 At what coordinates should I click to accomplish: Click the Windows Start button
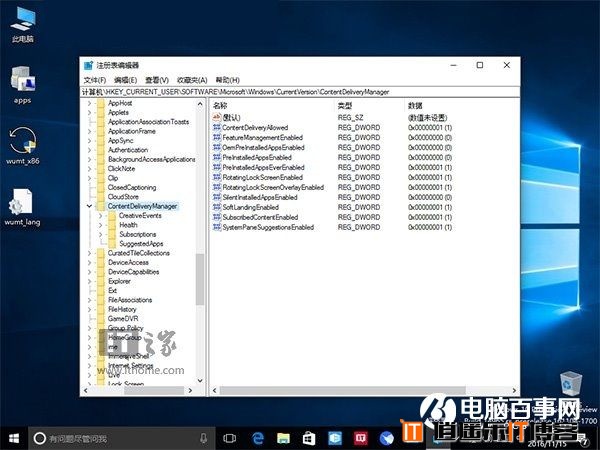(14, 439)
